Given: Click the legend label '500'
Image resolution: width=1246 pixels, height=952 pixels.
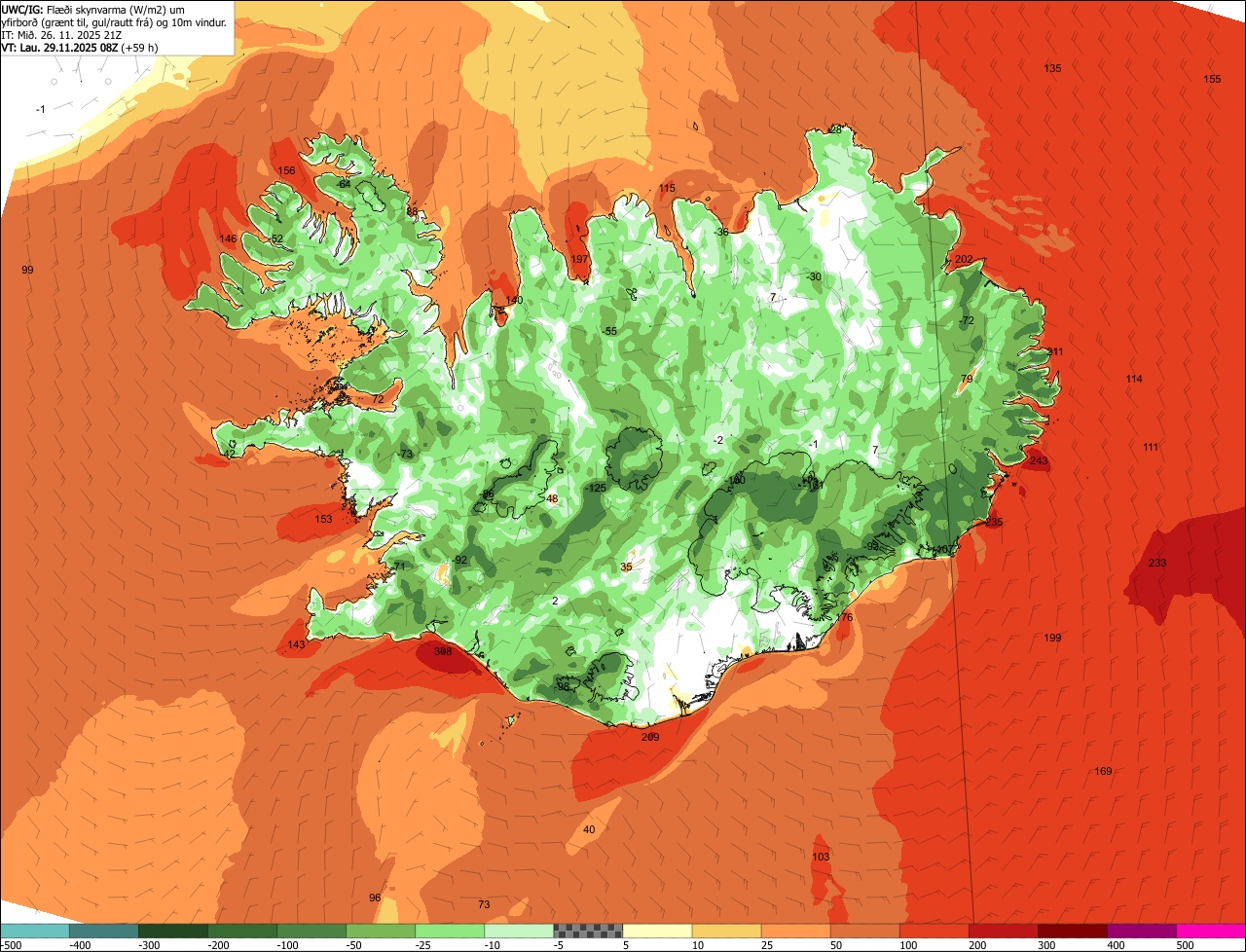Looking at the screenshot, I should coord(1185,945).
